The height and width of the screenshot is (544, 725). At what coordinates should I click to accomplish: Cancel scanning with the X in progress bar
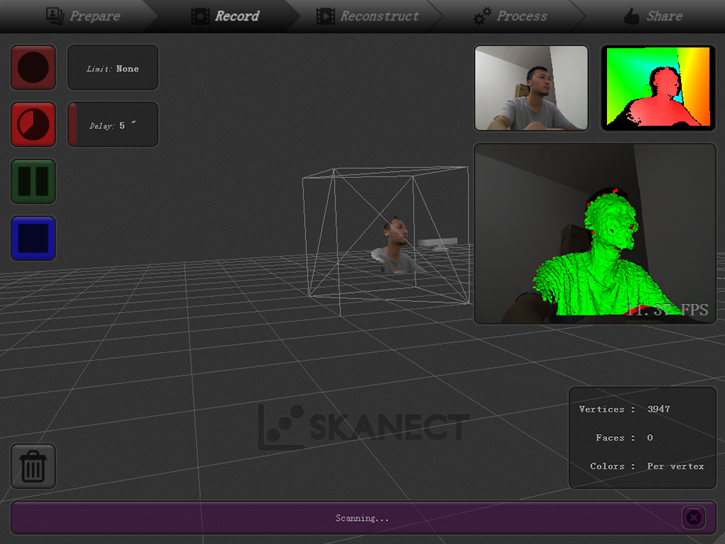point(693,518)
